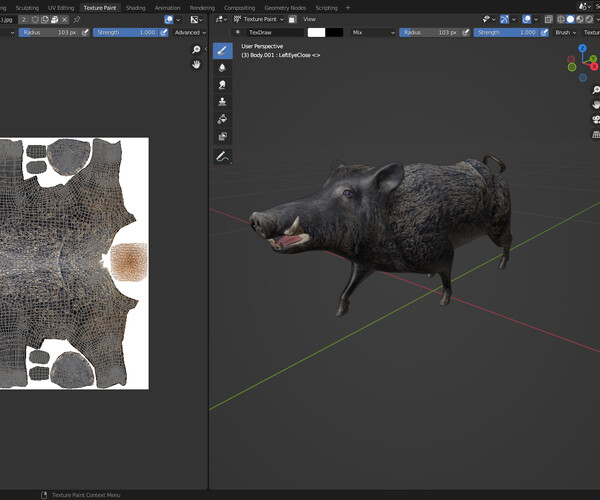Select the Soften tool in viewport toolbar
The image size is (600, 500).
[222, 68]
